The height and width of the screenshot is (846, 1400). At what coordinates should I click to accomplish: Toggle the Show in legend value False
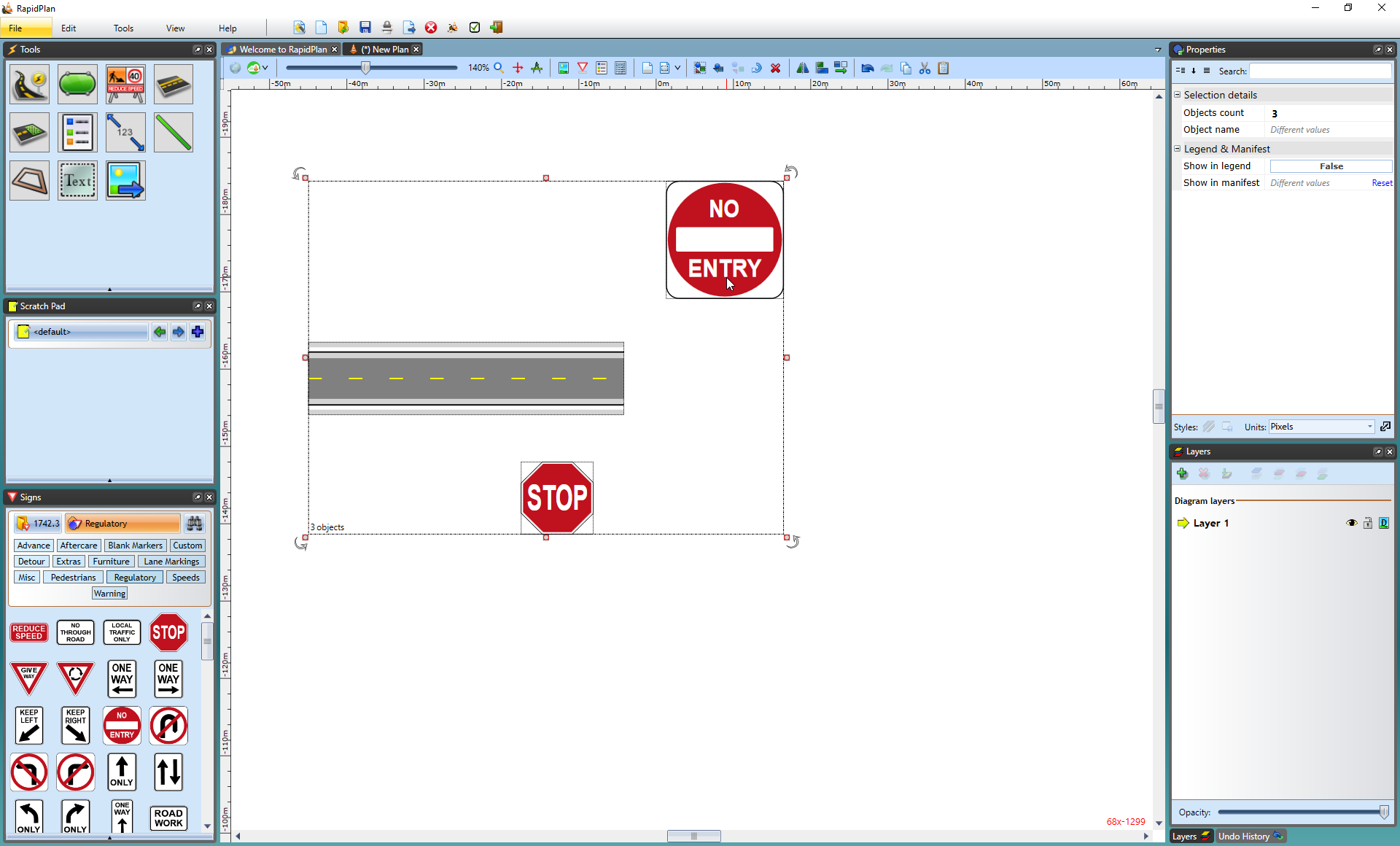click(x=1331, y=166)
